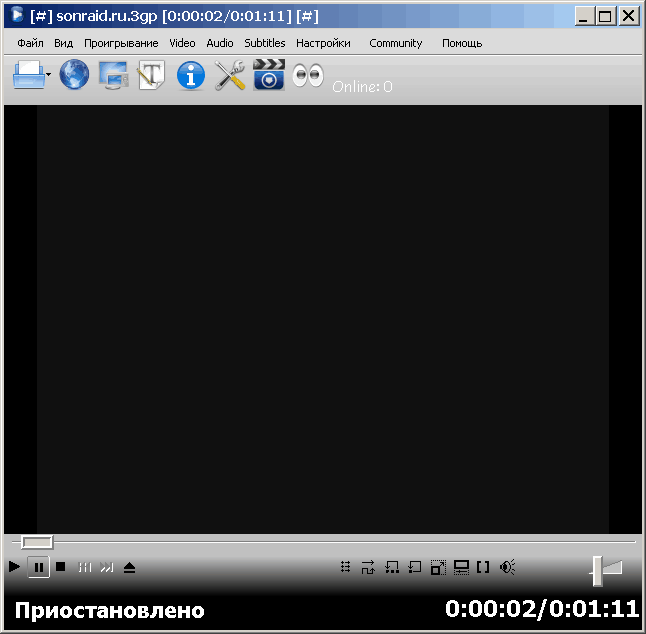Screen dimensions: 646x634
Task: Stop playback with the square Stop button
Action: pyautogui.click(x=61, y=567)
